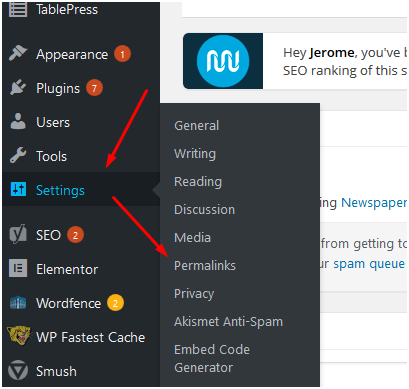Choose General in Settings submenu
This screenshot has width=409, height=389.
click(196, 126)
